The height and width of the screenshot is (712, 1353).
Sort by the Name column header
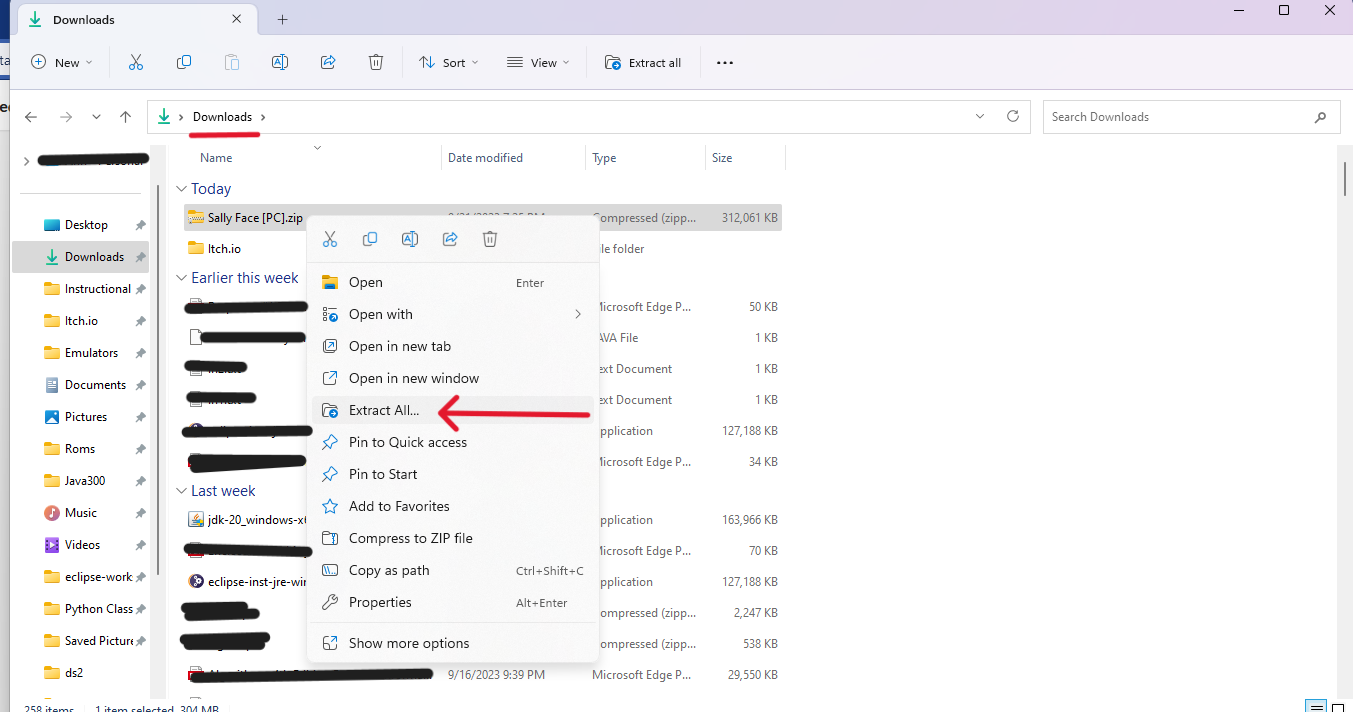(216, 158)
